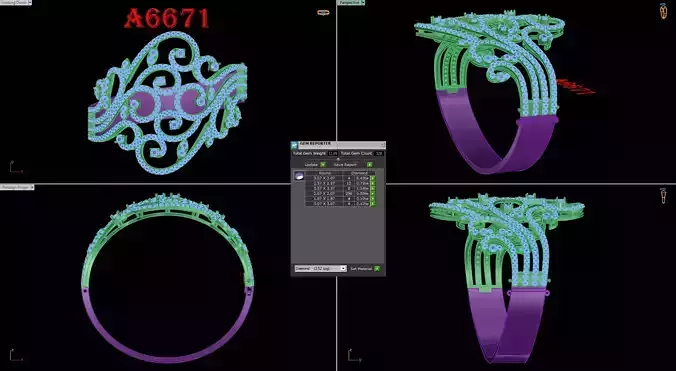
Task: Click the Save Report green button
Action: [x=369, y=165]
